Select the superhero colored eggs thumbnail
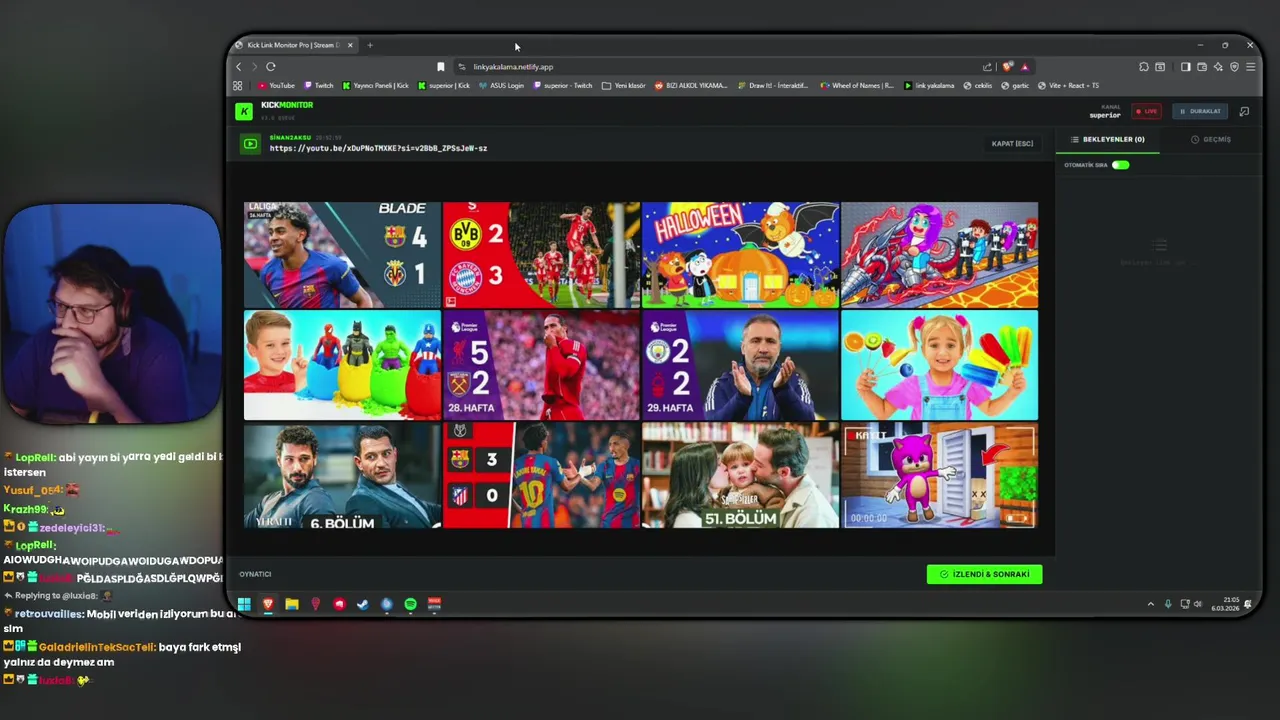Image resolution: width=1280 pixels, height=720 pixels. pyautogui.click(x=342, y=365)
